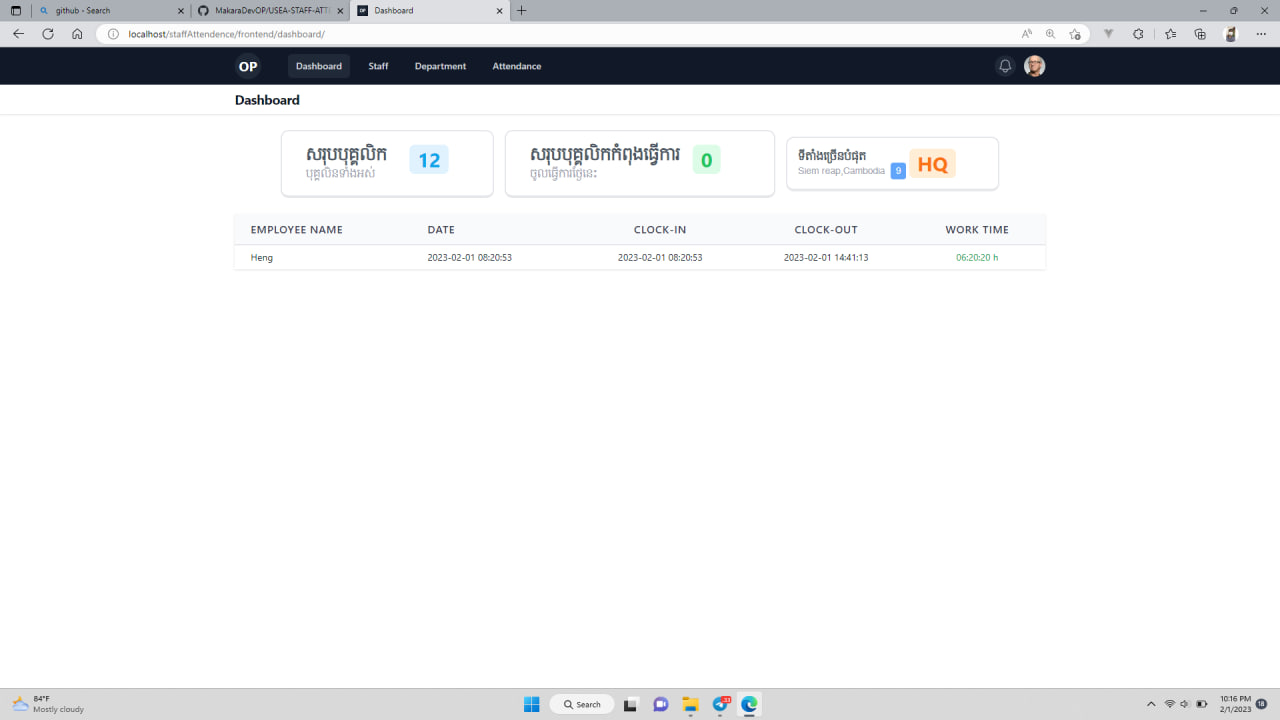Open the Attendance page from the navbar
1280x720 pixels.
pos(516,65)
